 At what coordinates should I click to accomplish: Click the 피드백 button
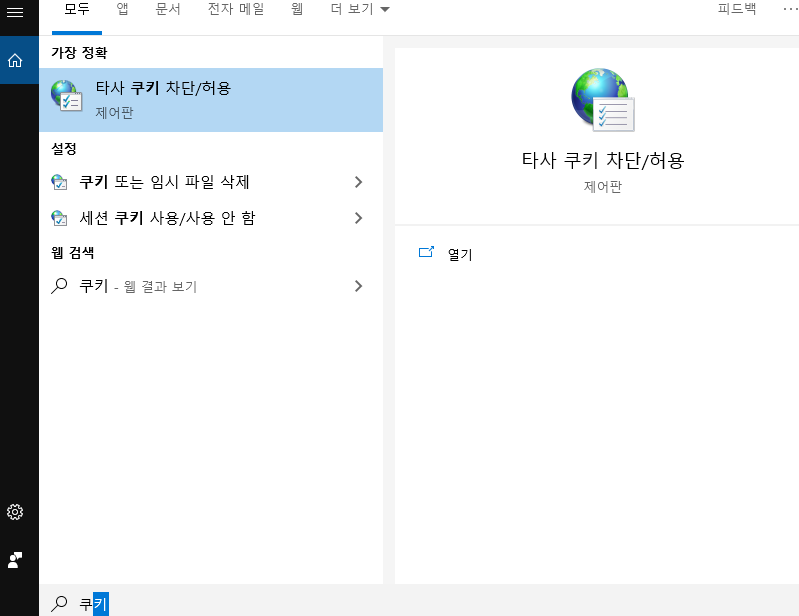click(x=737, y=9)
